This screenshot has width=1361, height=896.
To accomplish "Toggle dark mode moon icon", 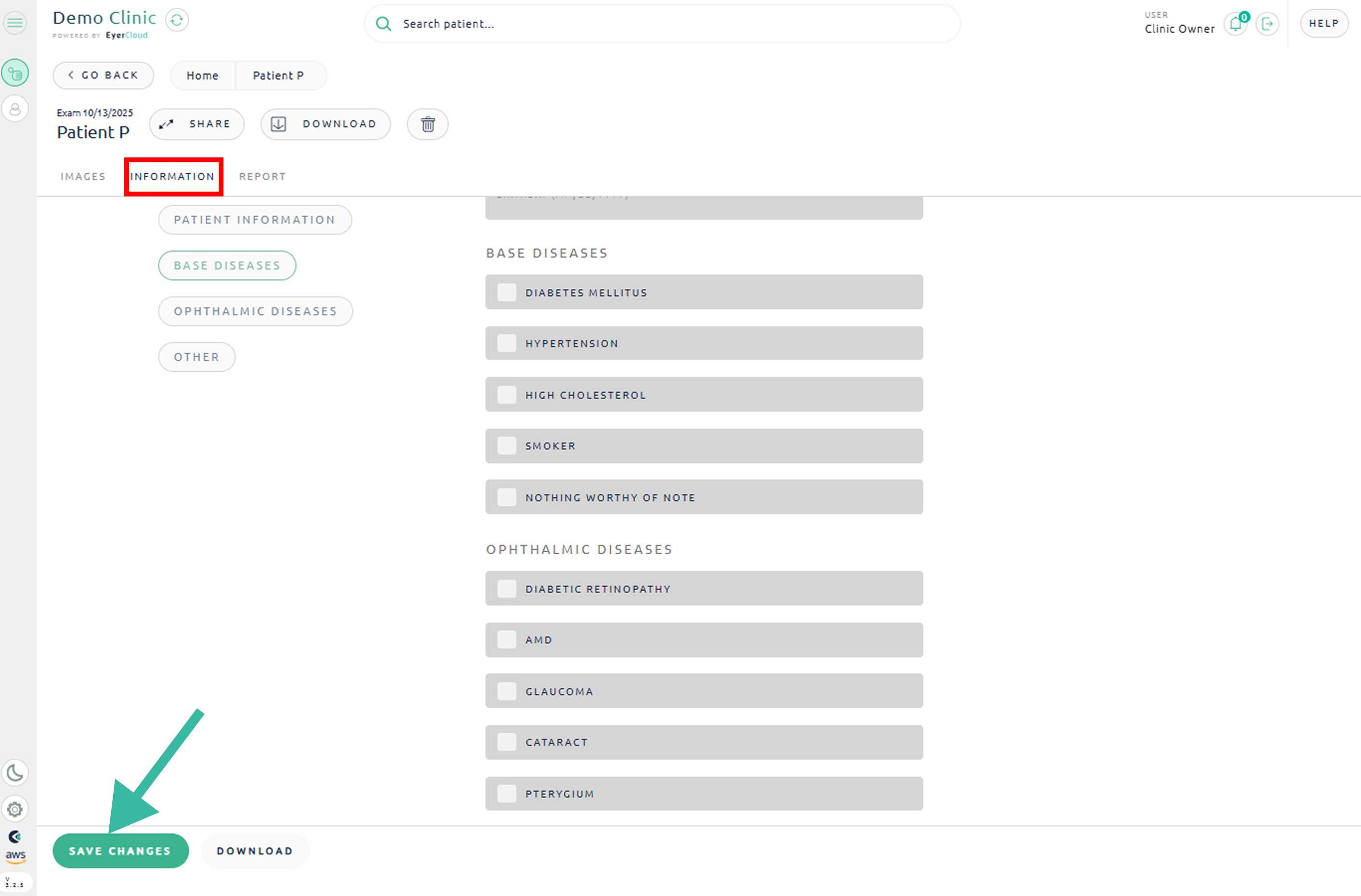I will (15, 773).
